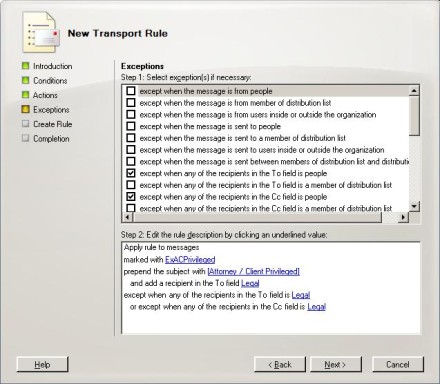440x384 pixels.
Task: Check 'except when the message is from people'
Action: click(131, 91)
